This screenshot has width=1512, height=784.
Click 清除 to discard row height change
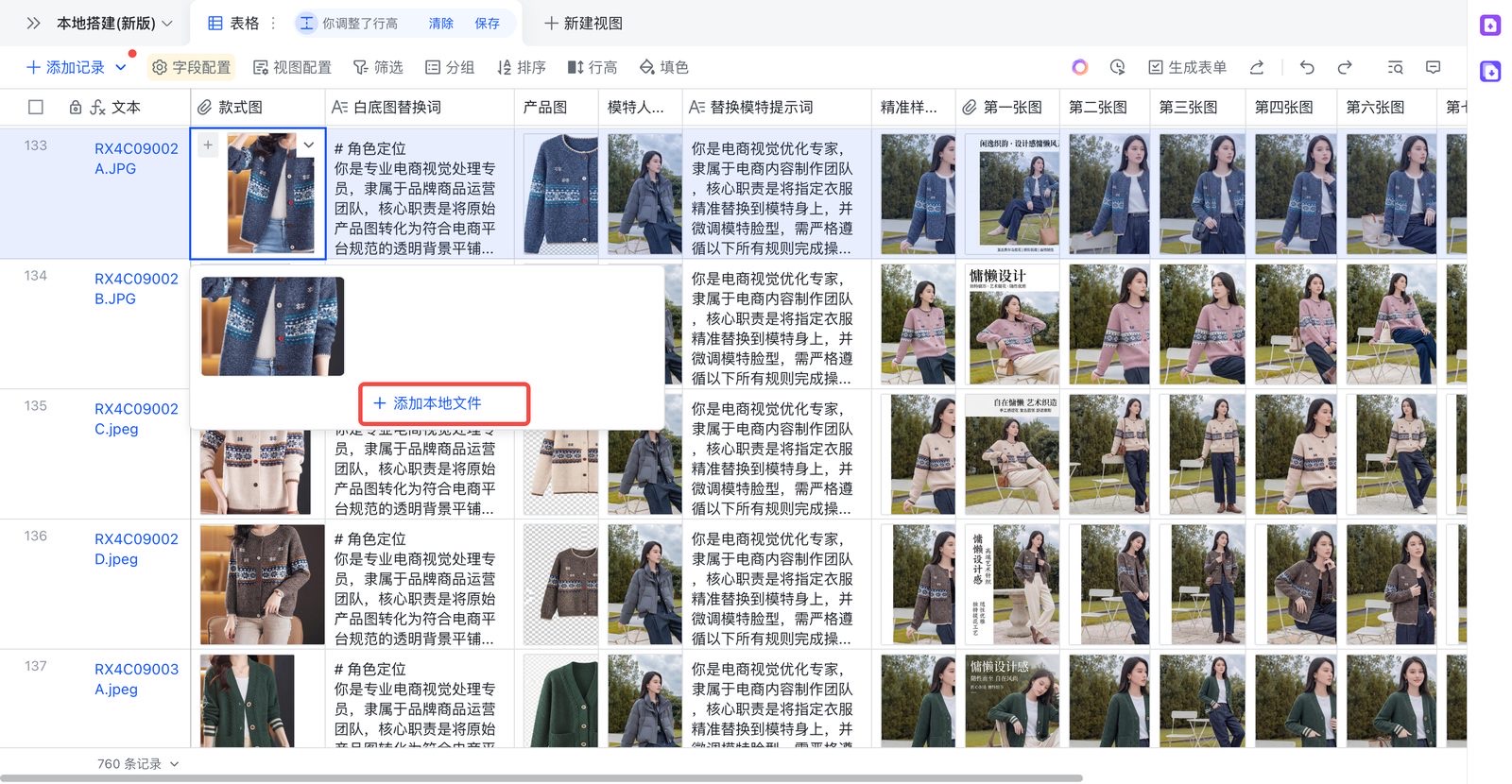coord(441,24)
